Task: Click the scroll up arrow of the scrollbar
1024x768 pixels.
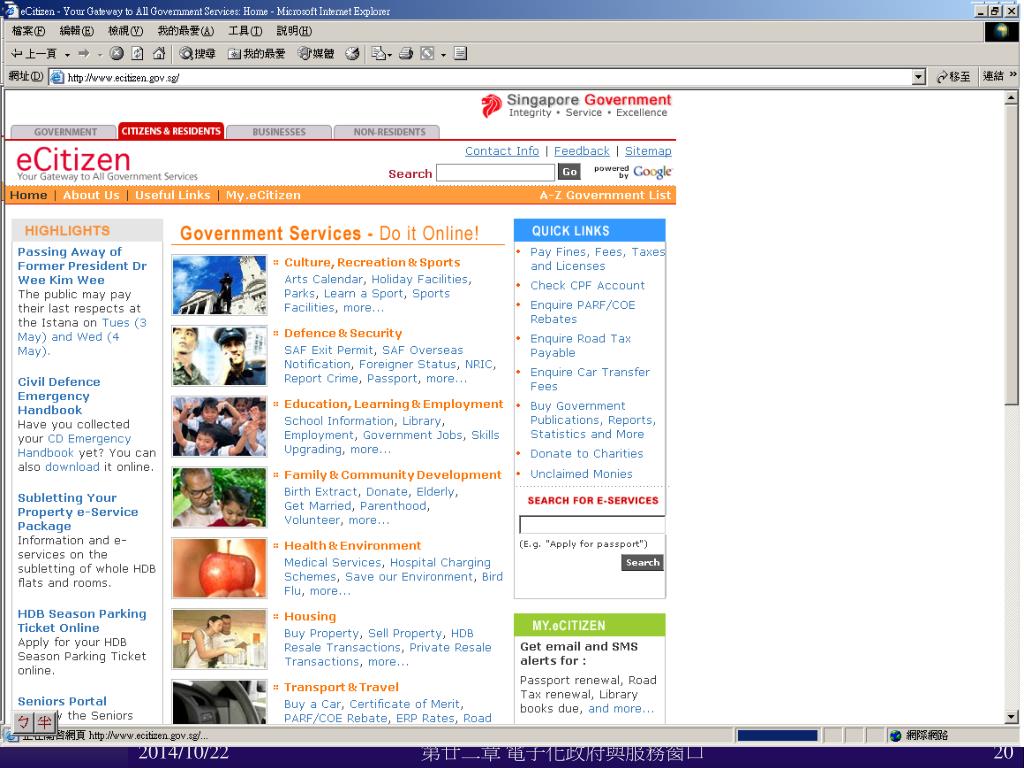Action: (1011, 97)
